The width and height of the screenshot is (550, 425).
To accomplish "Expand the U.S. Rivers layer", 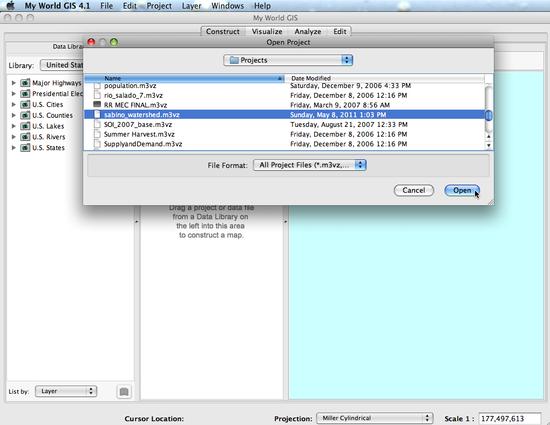I will [x=13, y=137].
